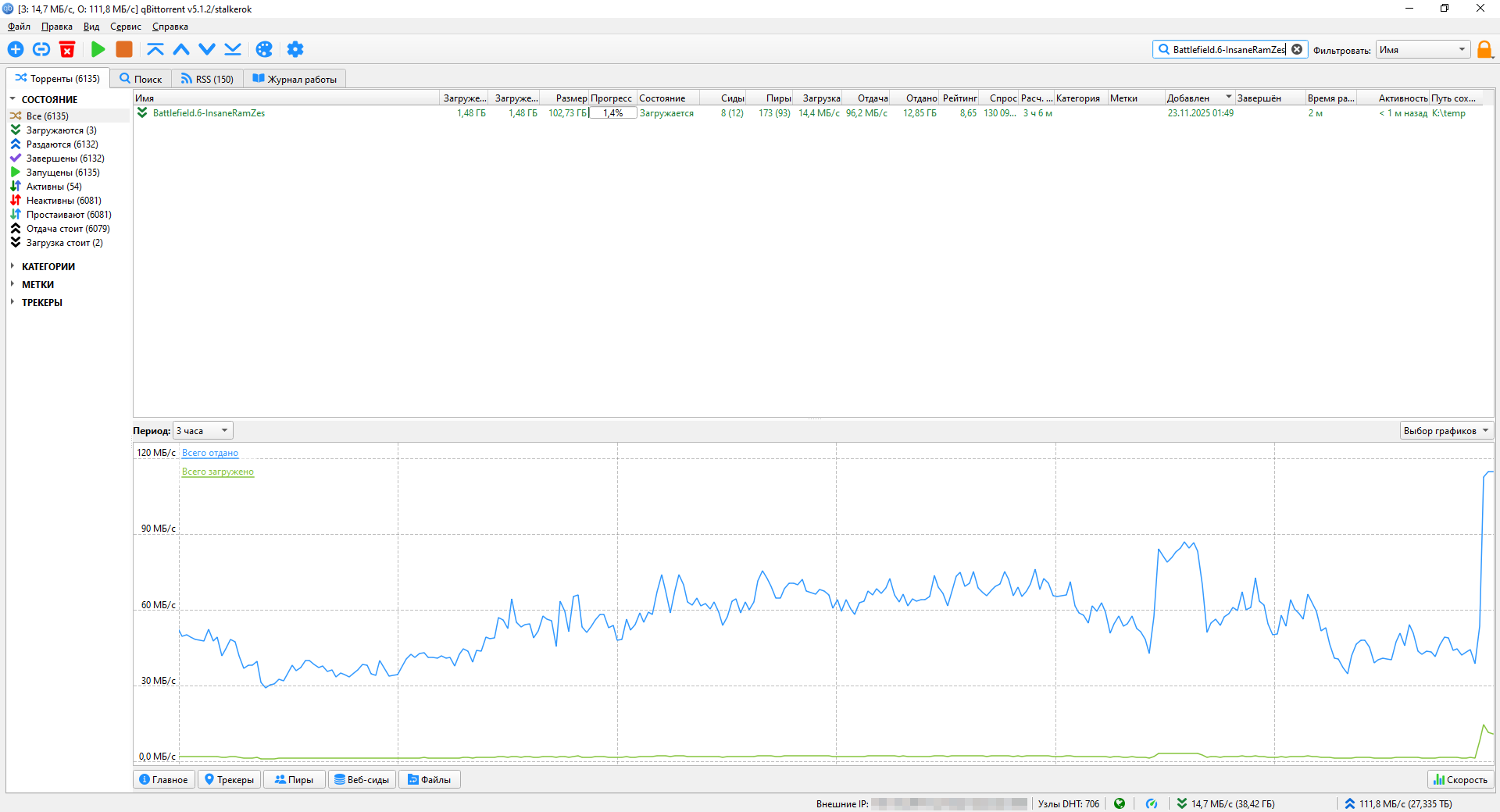Open the Трекеры details button
Viewport: 1500px width, 812px height.
point(229,779)
